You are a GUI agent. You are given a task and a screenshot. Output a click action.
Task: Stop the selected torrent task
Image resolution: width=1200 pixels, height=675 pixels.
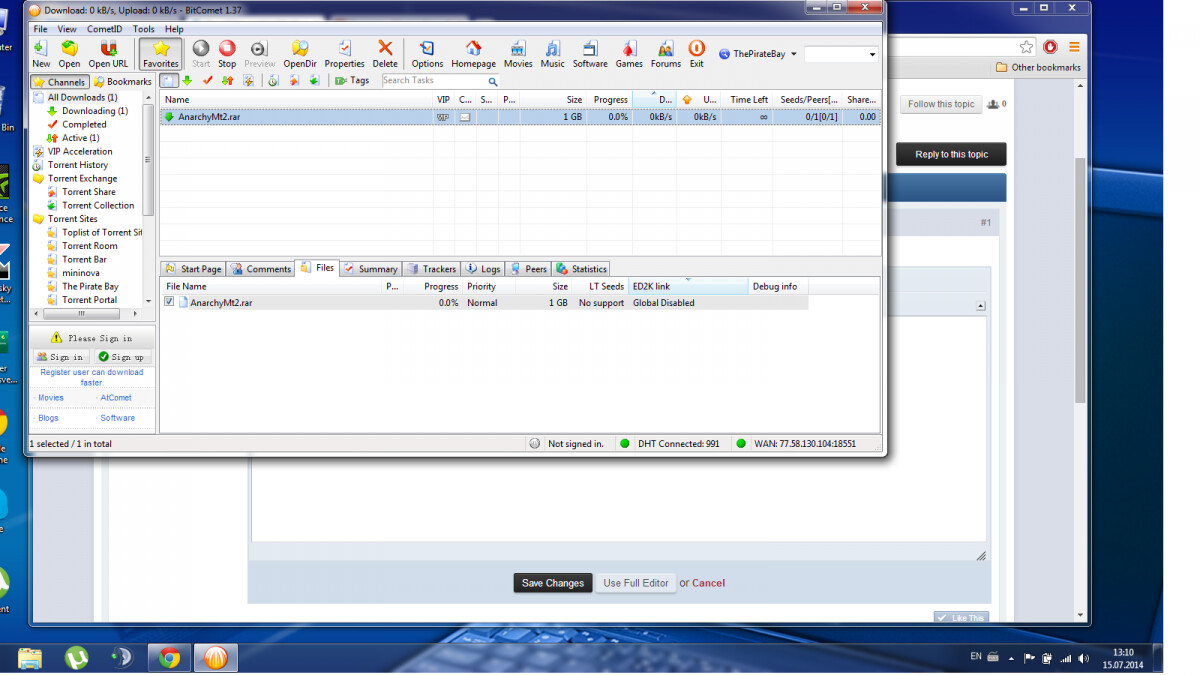pyautogui.click(x=227, y=54)
